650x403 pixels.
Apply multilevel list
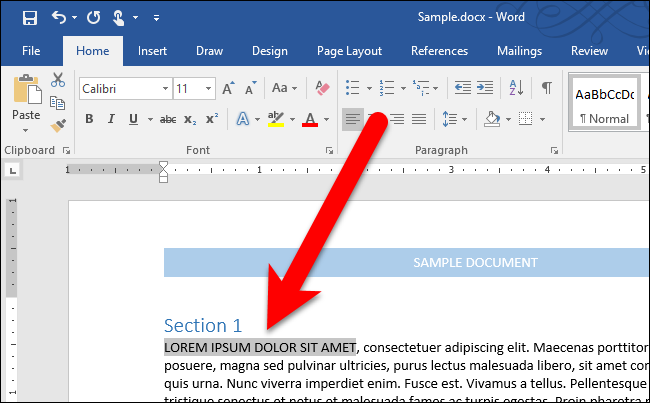click(x=421, y=88)
